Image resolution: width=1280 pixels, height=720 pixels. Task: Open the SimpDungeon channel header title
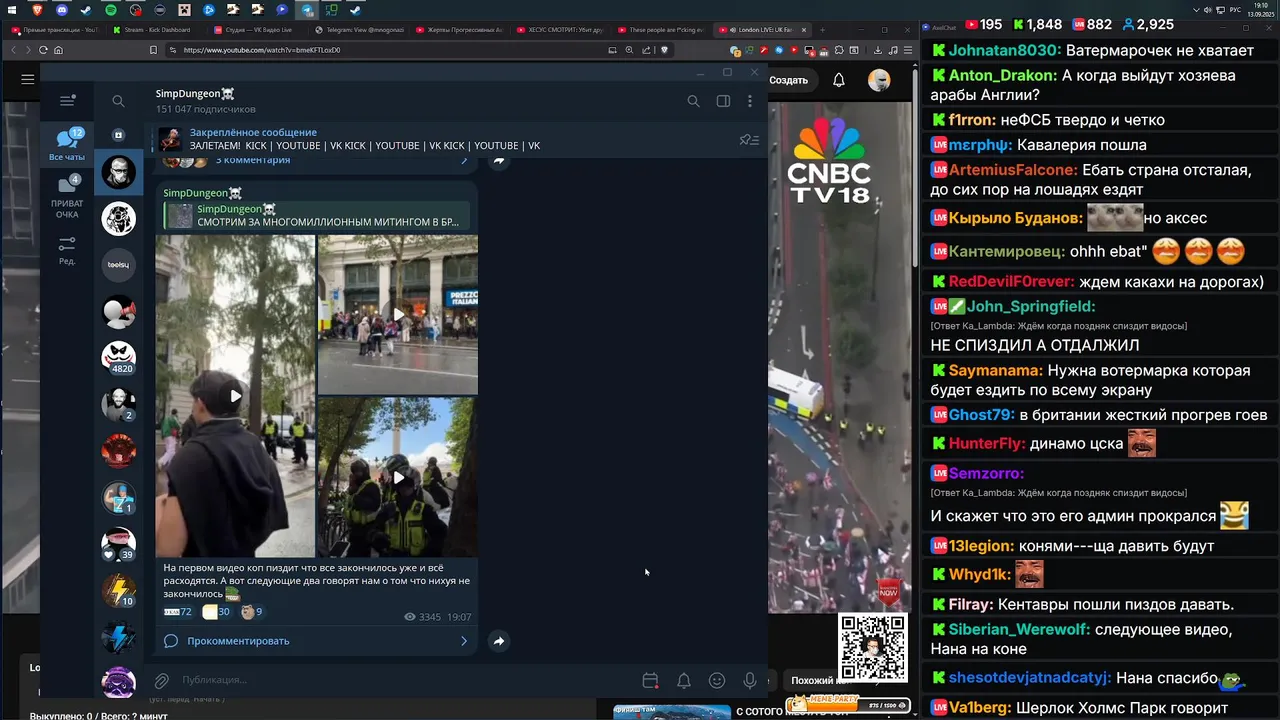(195, 94)
